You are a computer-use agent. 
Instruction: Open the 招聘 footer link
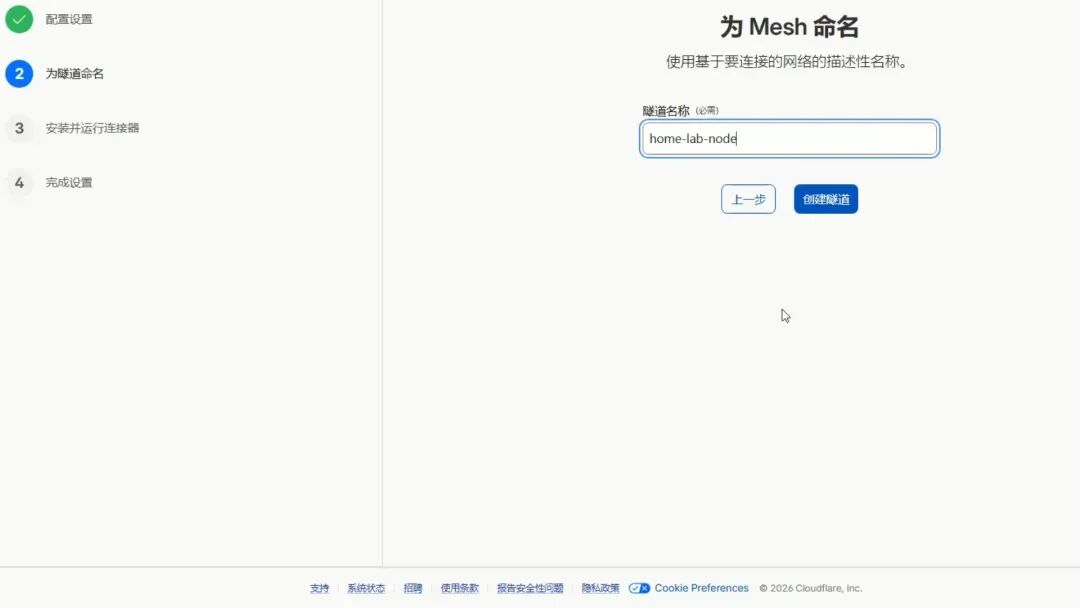(x=413, y=588)
